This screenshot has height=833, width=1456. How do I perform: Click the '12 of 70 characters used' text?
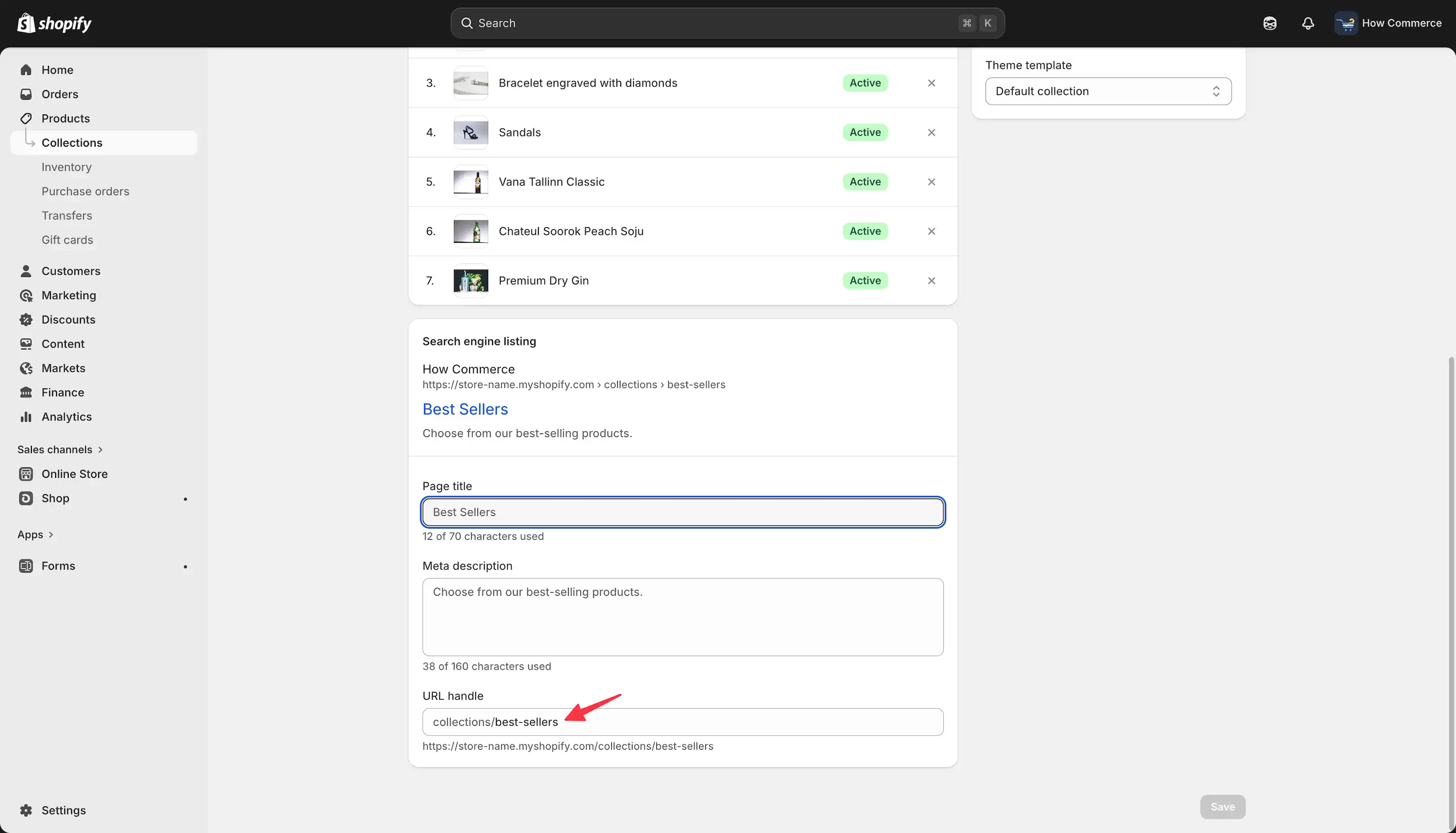tap(483, 537)
